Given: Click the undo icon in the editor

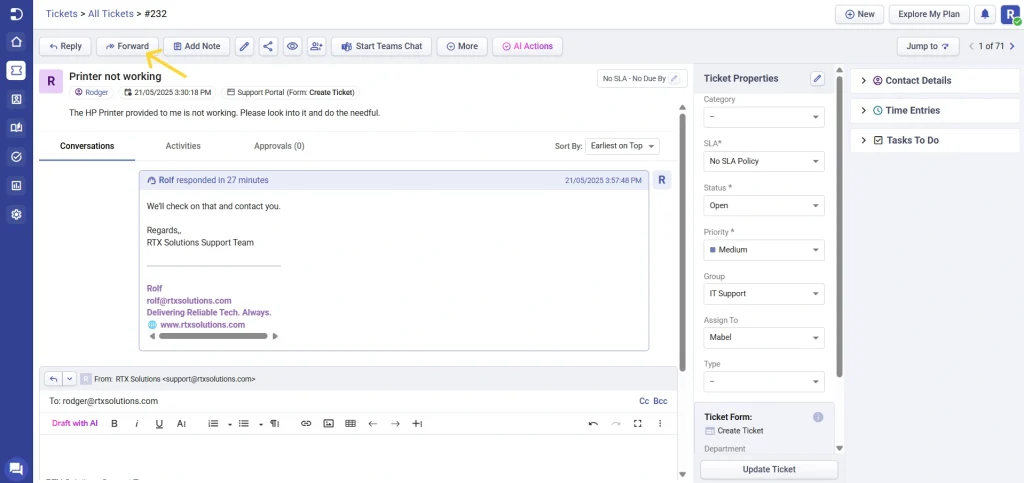Looking at the screenshot, I should tap(593, 424).
